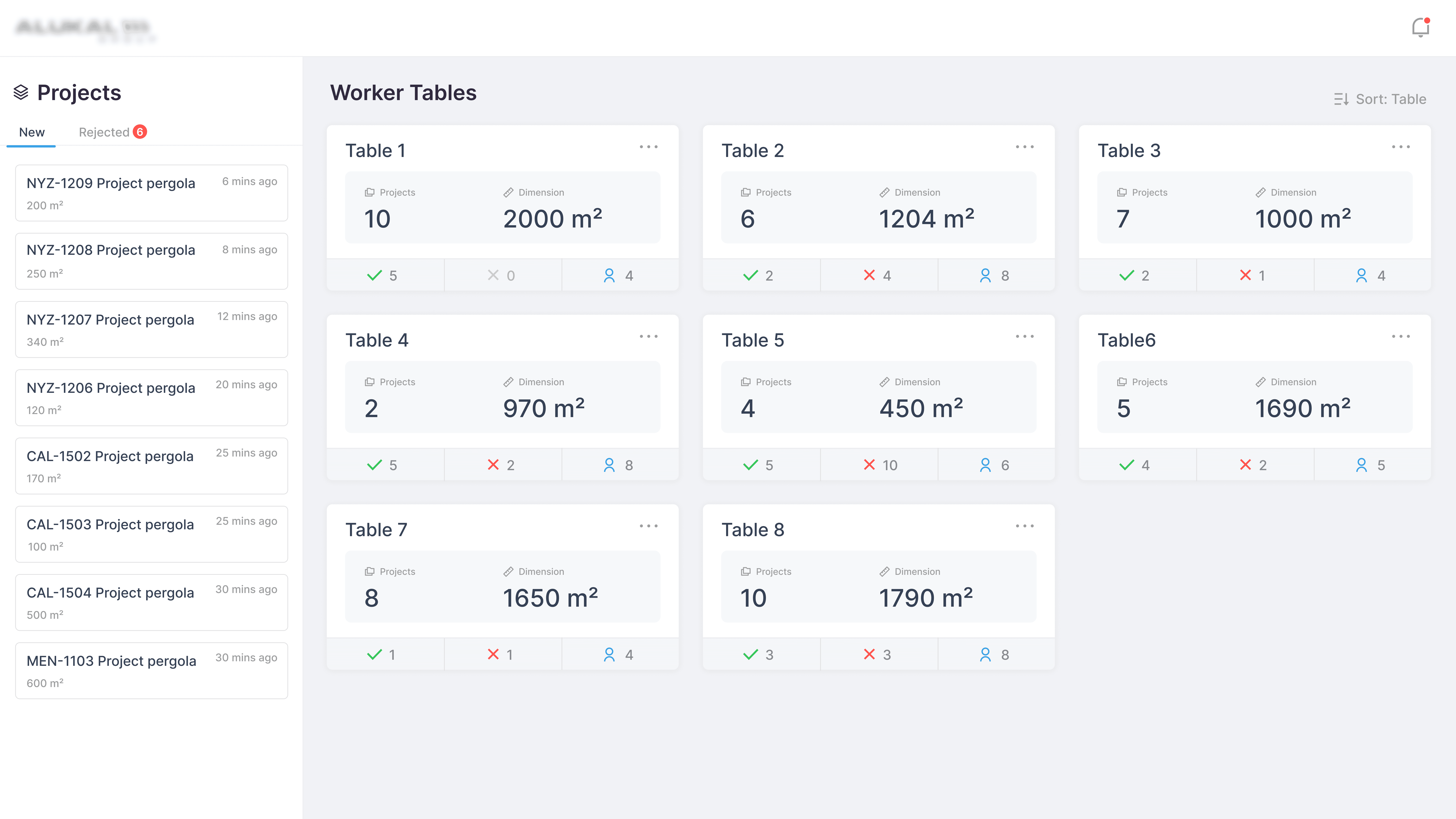Click Table 3 rejected red X
The height and width of the screenshot is (819, 1456).
[1245, 275]
